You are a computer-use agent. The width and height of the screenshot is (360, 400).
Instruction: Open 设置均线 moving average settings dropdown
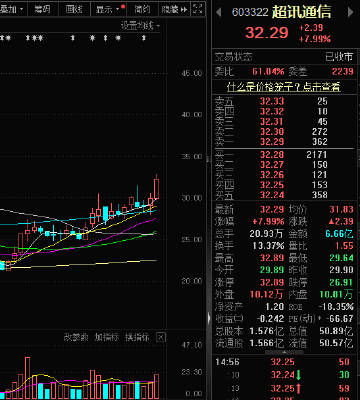tap(140, 25)
